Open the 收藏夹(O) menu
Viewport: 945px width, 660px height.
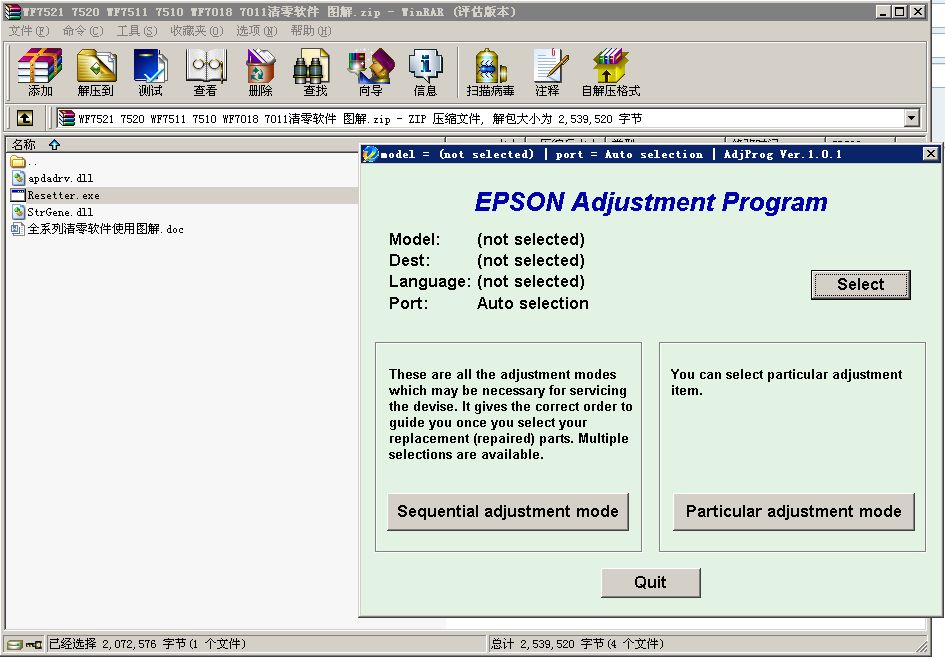[196, 31]
